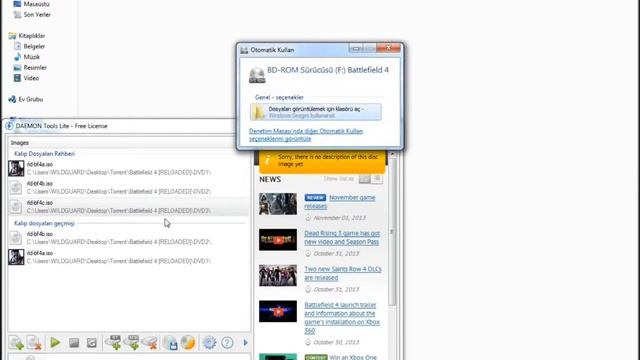Click the Remove virtual drive icon
This screenshot has height=360, width=640.
click(x=150, y=342)
